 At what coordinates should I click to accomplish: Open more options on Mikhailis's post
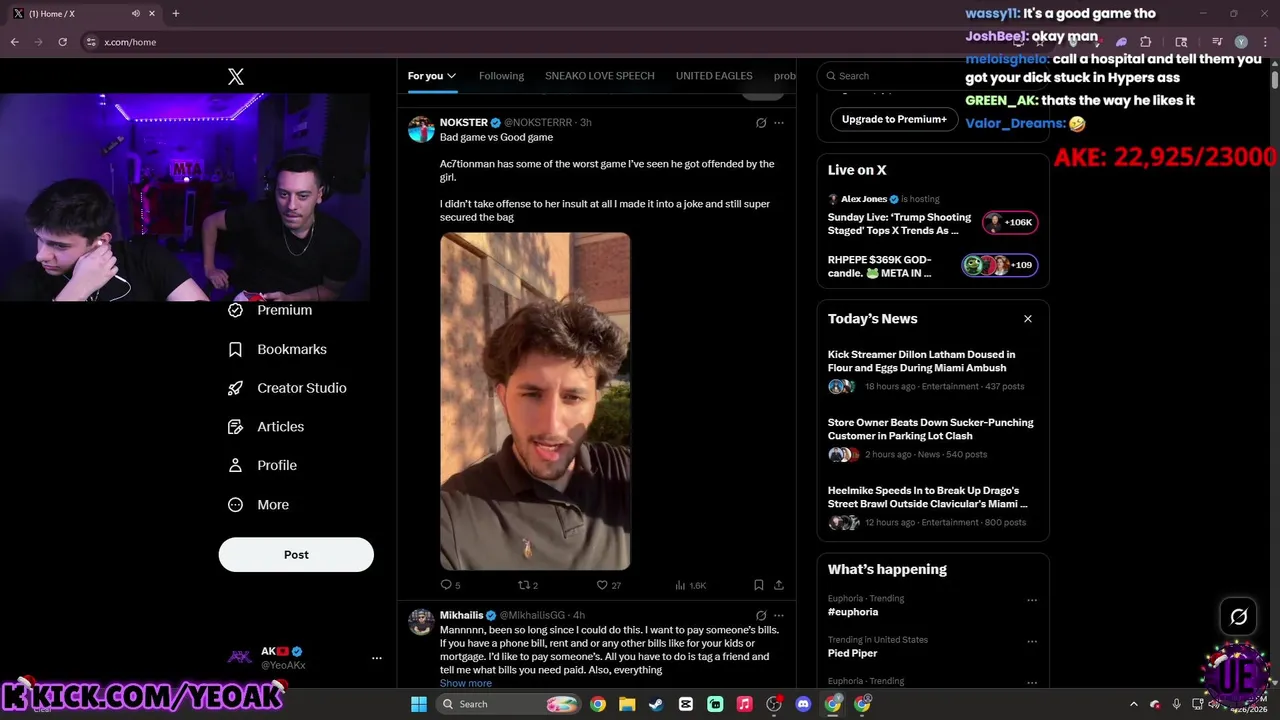tap(779, 616)
